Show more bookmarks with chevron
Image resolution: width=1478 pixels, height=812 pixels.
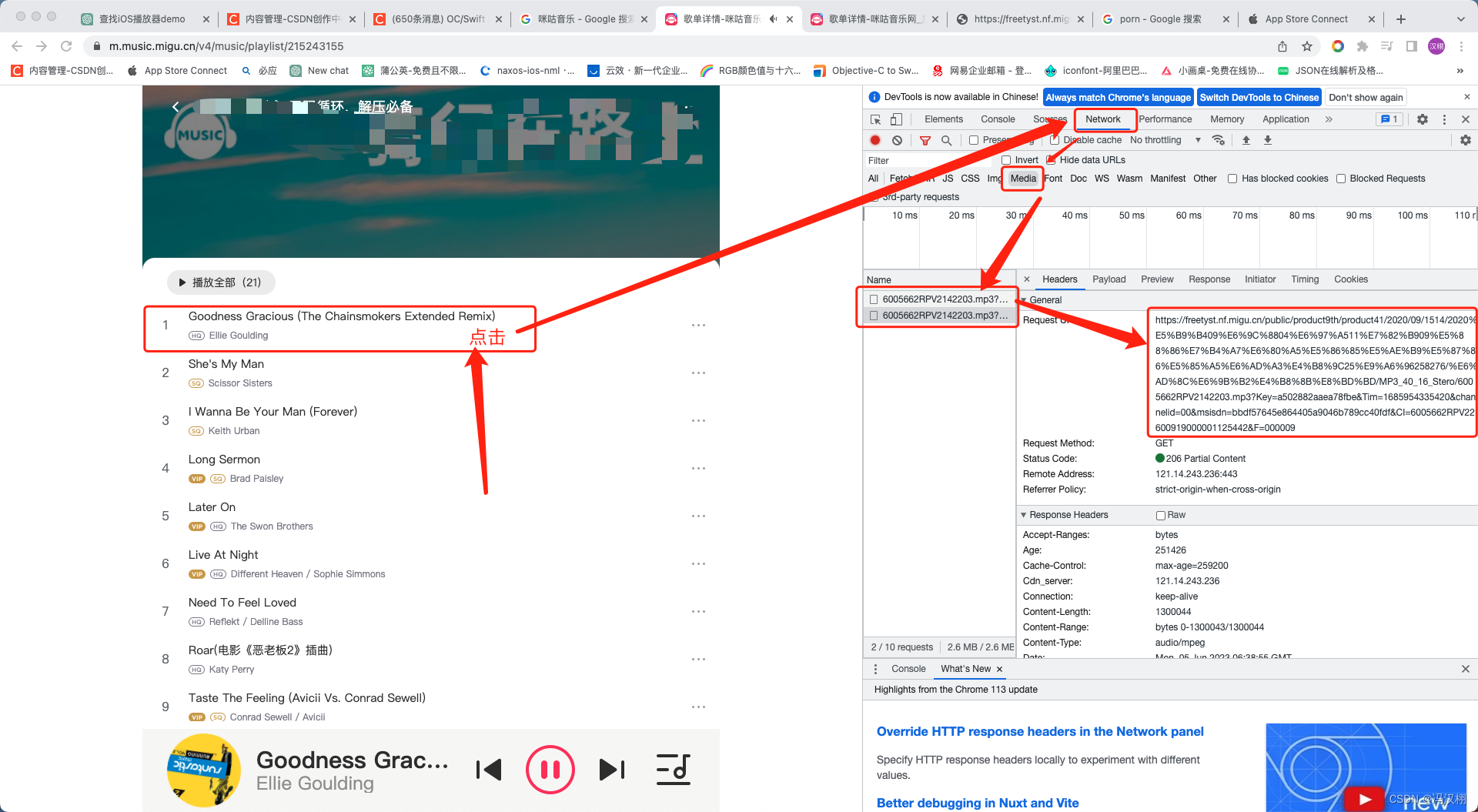pyautogui.click(x=1460, y=71)
